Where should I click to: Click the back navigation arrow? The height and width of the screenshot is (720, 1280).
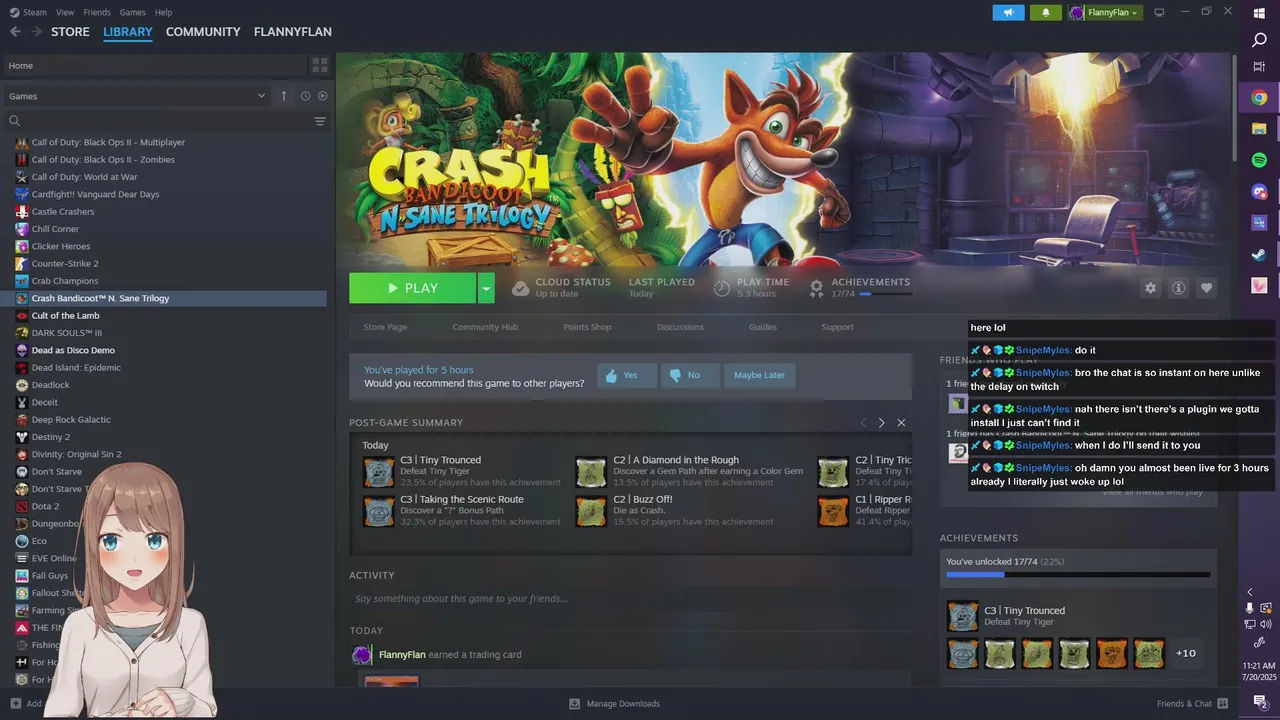click(15, 32)
